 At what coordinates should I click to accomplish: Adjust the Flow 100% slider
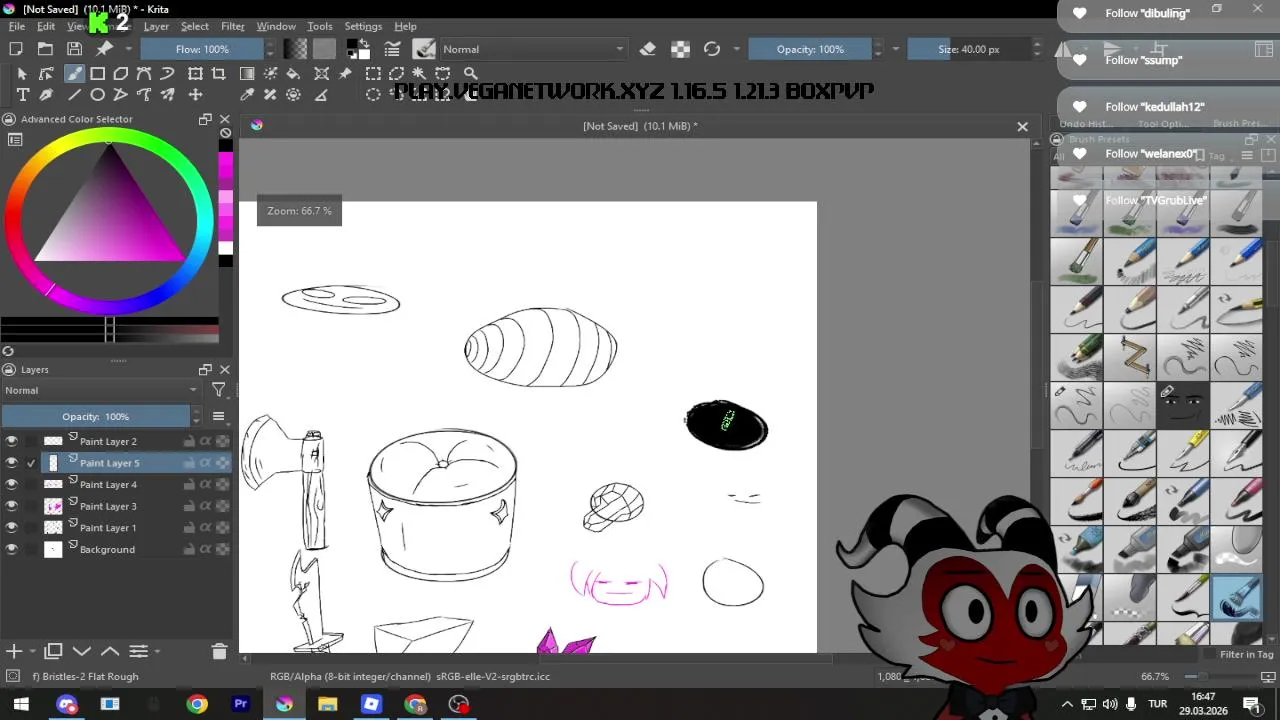(202, 49)
